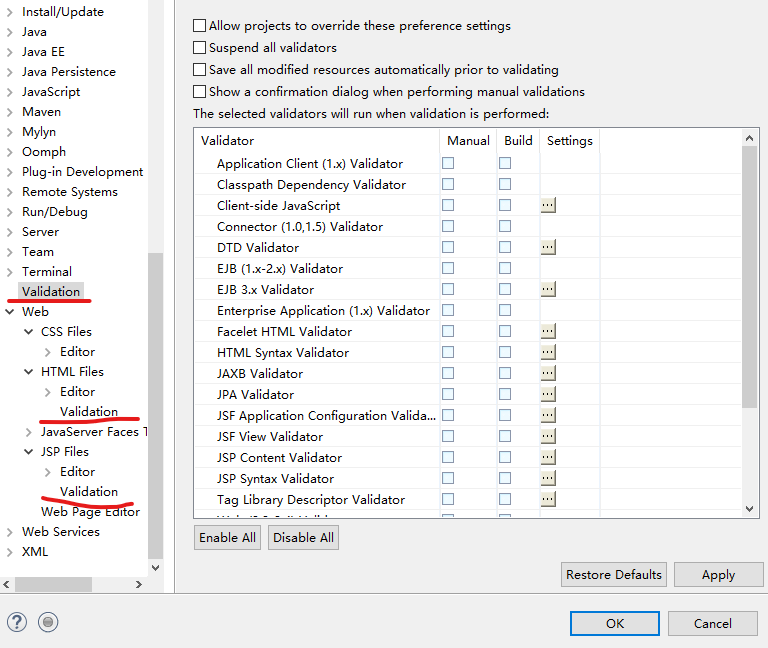The image size is (768, 648).
Task: Click the validator list vertical scrollbar
Action: [750, 275]
